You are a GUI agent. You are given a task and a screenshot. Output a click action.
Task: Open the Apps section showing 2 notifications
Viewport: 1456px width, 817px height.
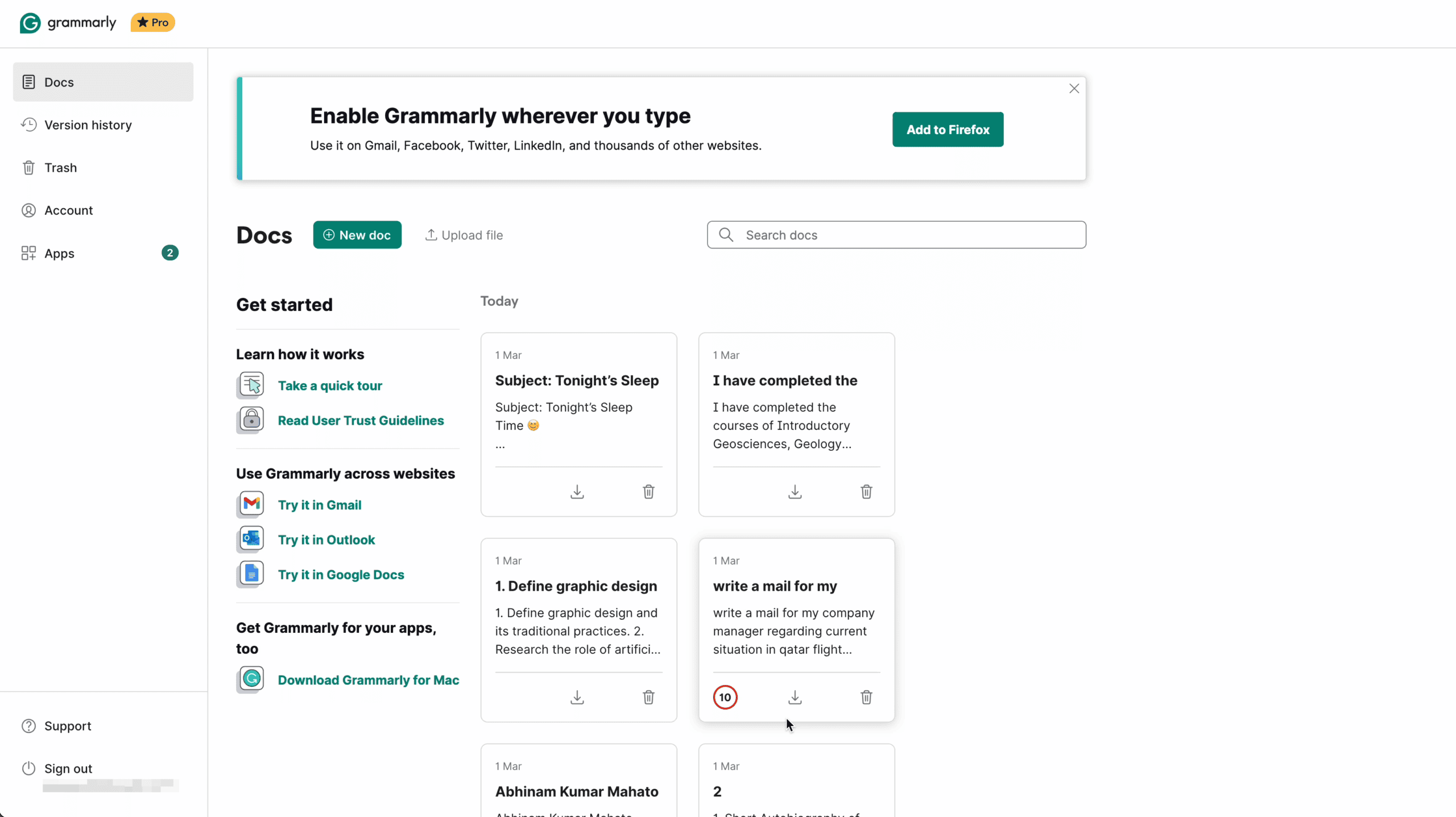[x=60, y=253]
